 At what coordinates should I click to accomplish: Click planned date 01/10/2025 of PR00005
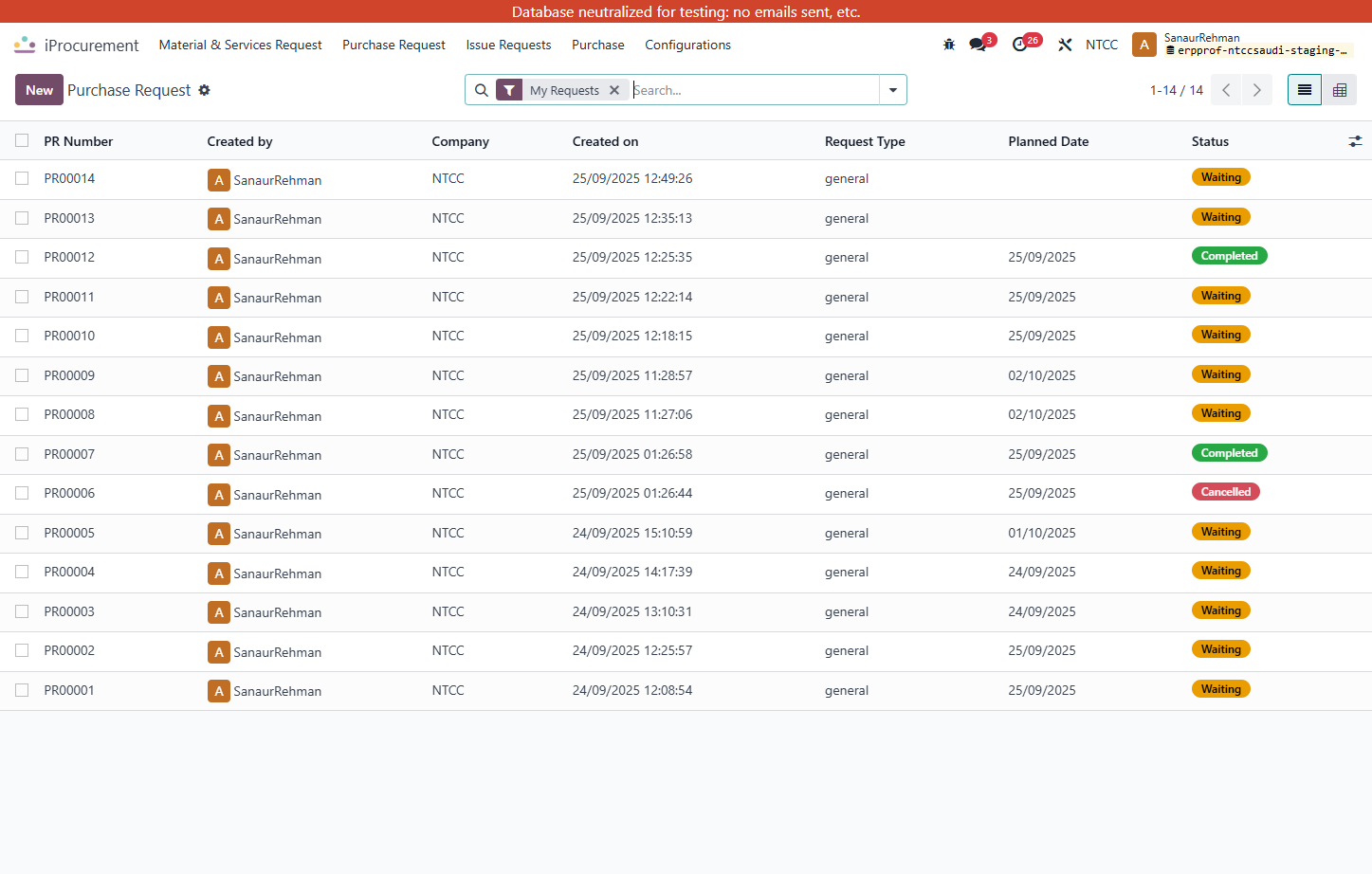pos(1042,533)
